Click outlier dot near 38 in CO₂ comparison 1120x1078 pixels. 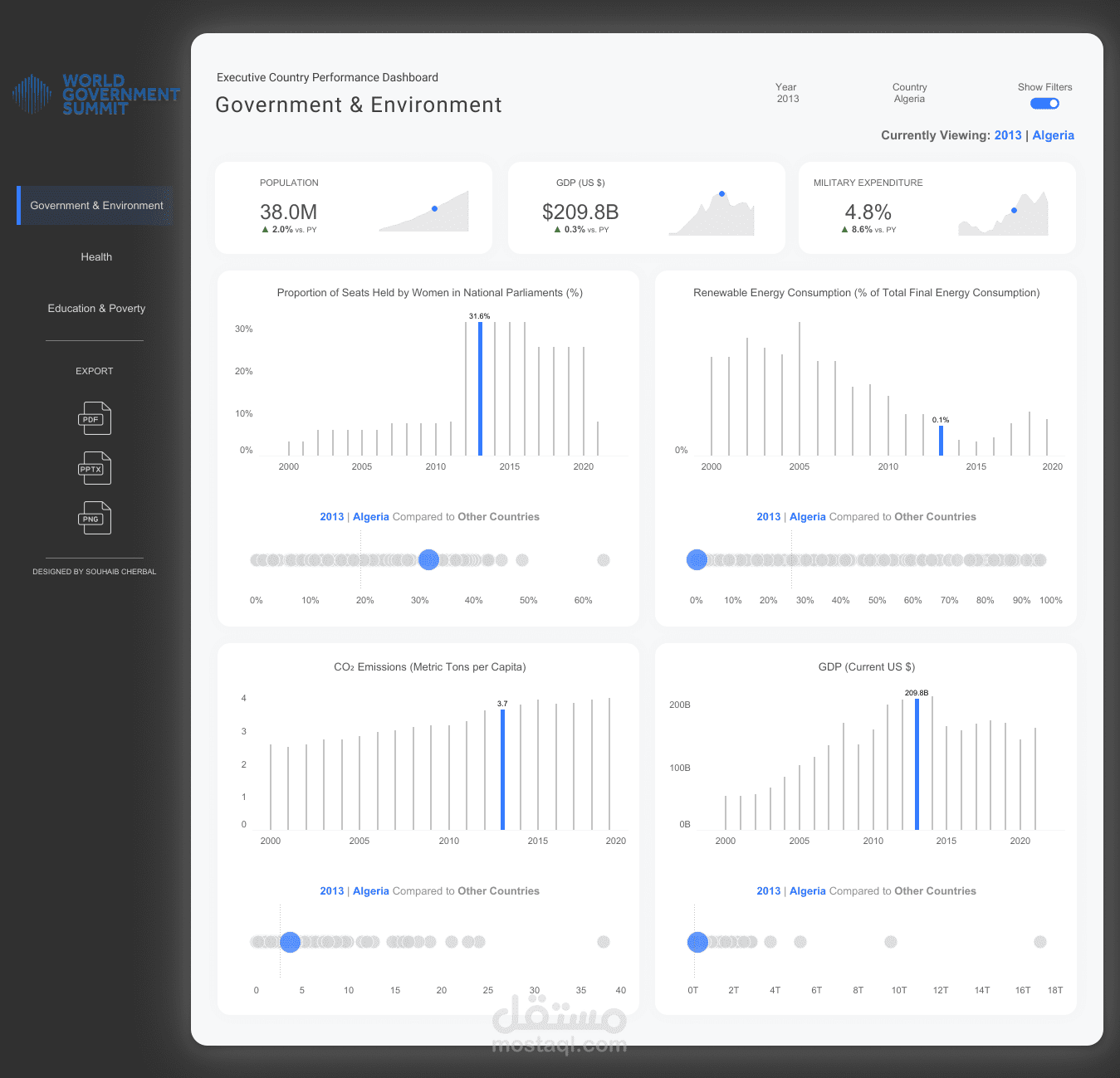(604, 942)
